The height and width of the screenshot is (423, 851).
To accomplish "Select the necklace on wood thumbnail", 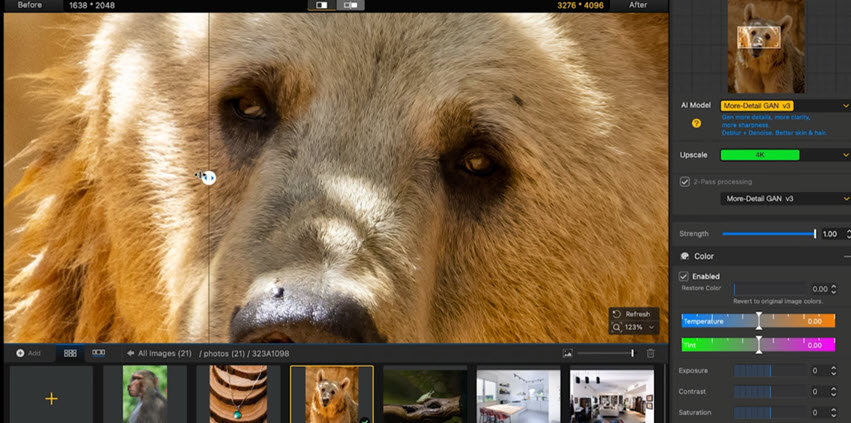I will click(x=238, y=394).
